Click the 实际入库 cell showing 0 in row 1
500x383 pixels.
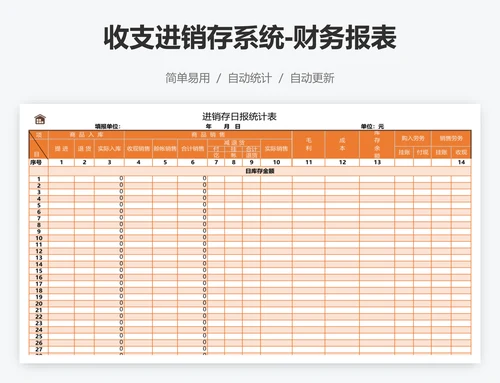click(109, 178)
